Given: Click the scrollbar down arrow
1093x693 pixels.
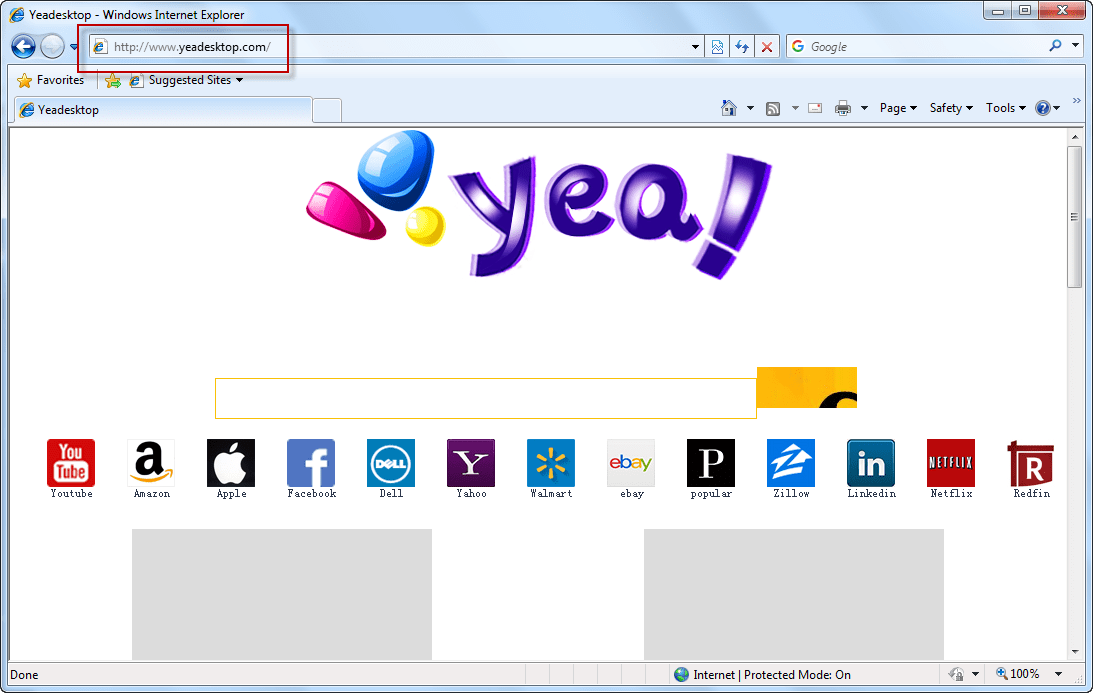Looking at the screenshot, I should 1074,652.
